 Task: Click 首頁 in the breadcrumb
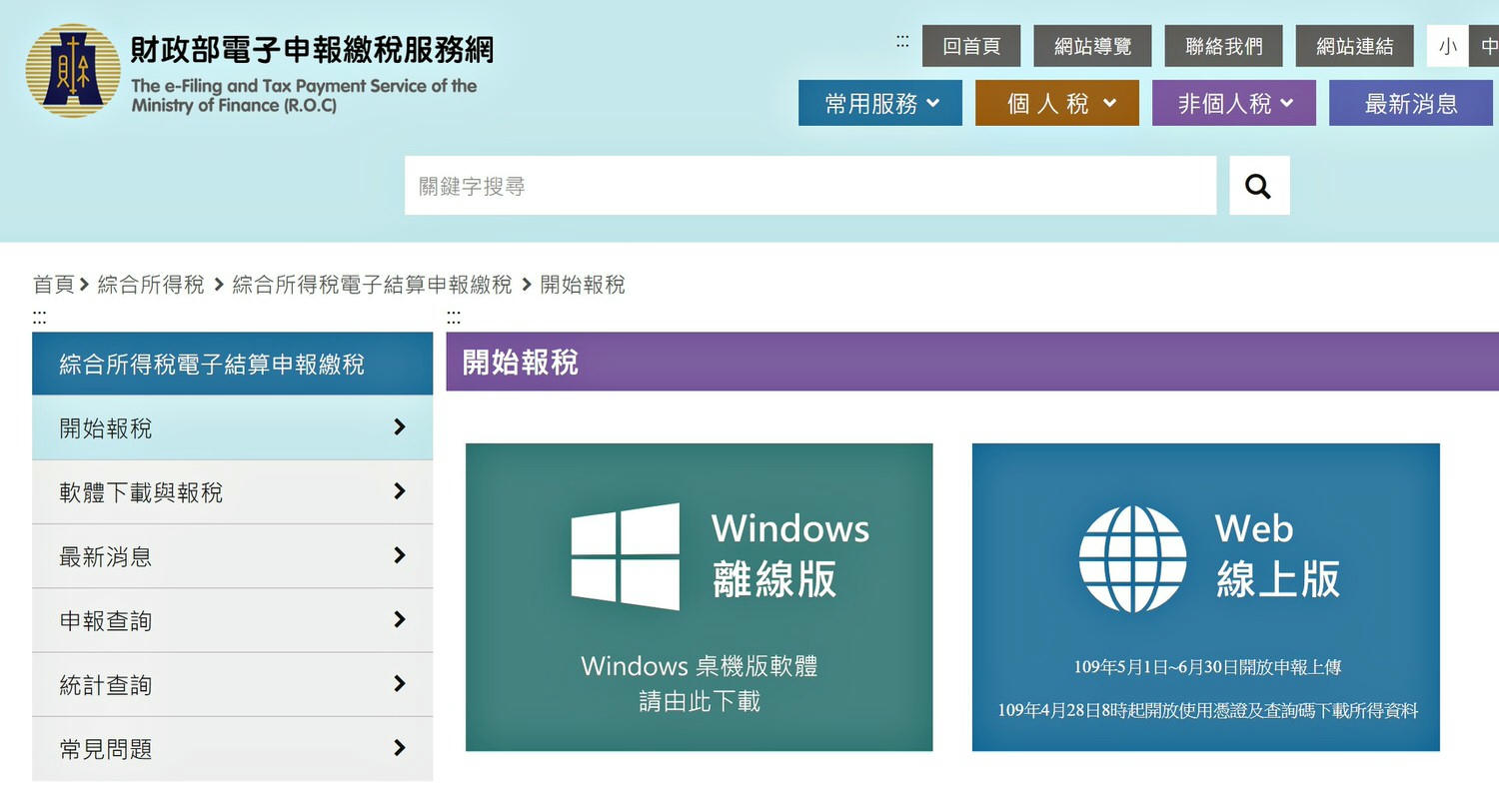pyautogui.click(x=54, y=285)
